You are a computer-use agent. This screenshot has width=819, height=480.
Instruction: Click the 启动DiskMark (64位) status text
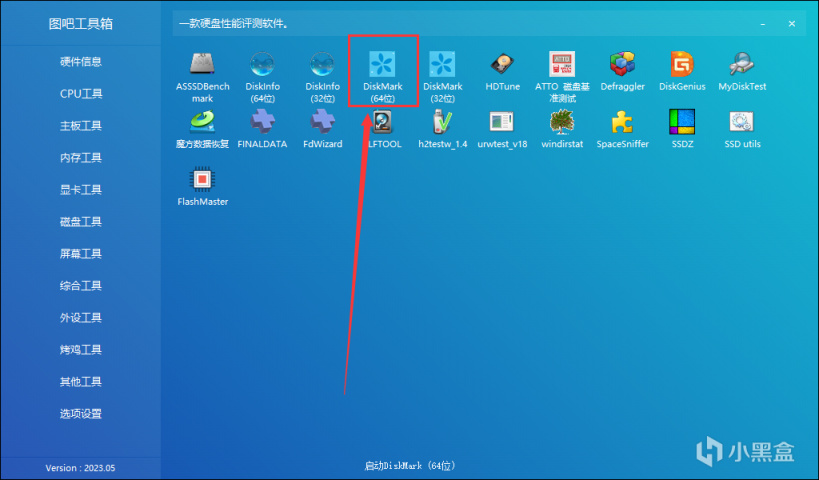[x=410, y=465]
